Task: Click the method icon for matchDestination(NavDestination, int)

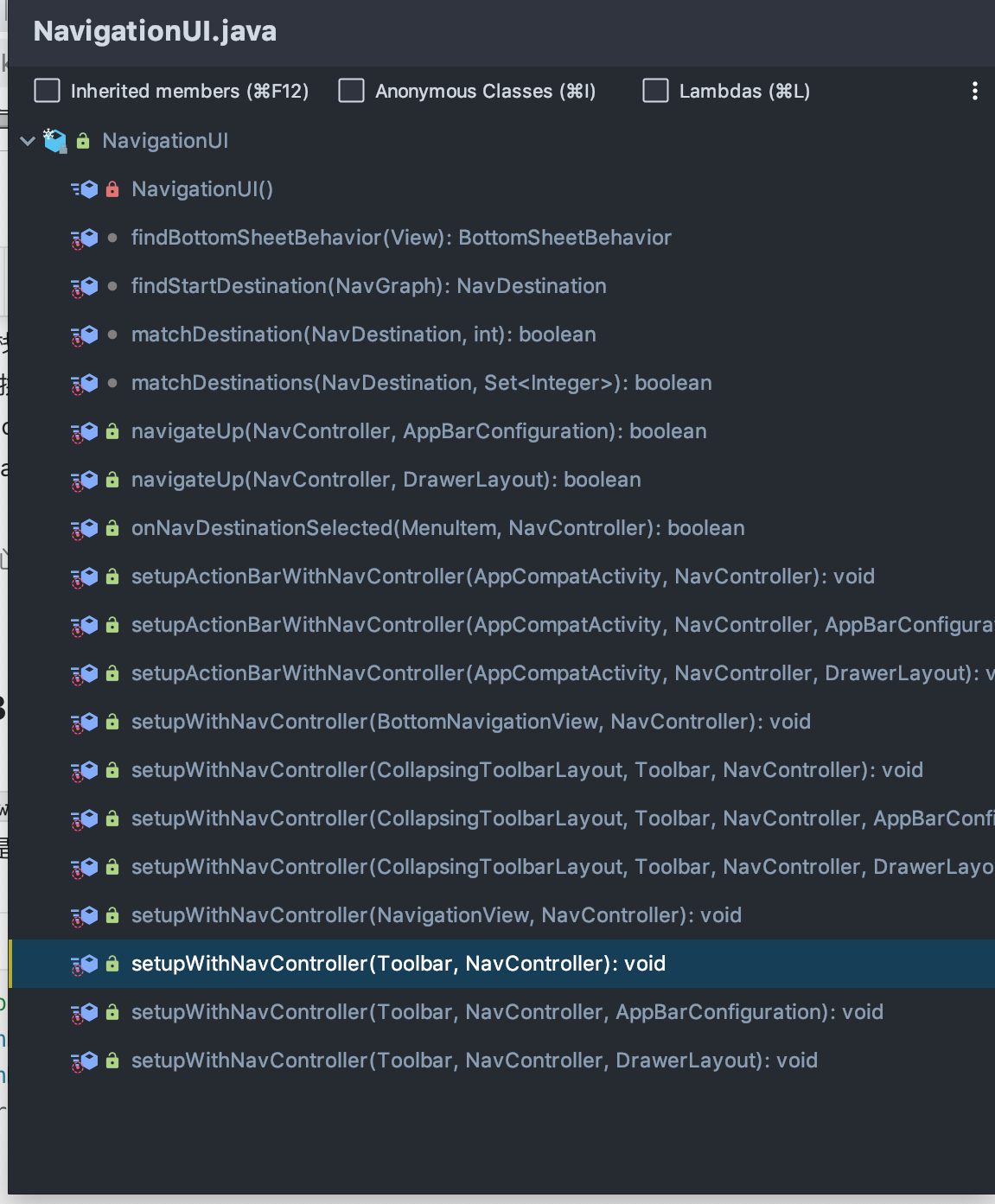Action: point(85,334)
